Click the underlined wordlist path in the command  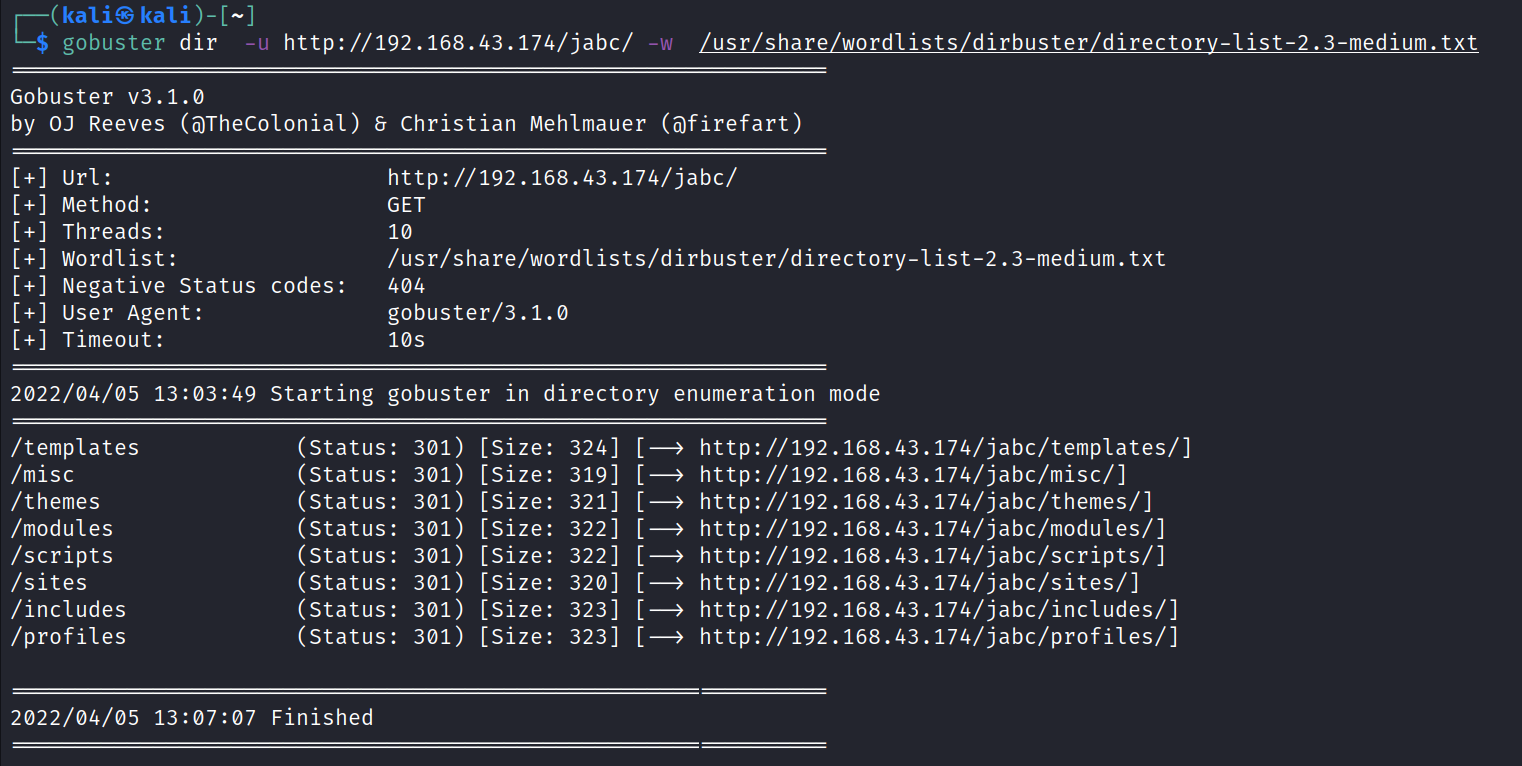click(1088, 43)
